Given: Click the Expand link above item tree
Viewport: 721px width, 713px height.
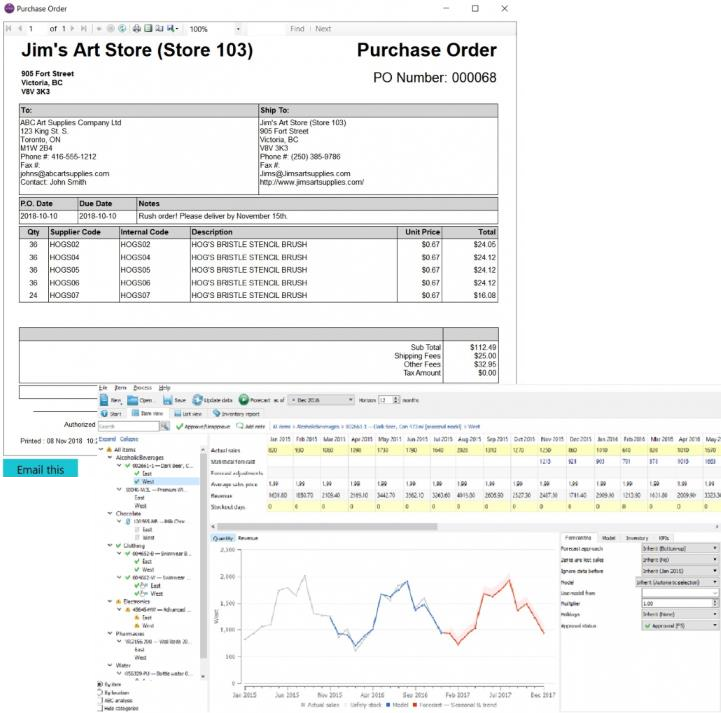Looking at the screenshot, I should point(106,439).
